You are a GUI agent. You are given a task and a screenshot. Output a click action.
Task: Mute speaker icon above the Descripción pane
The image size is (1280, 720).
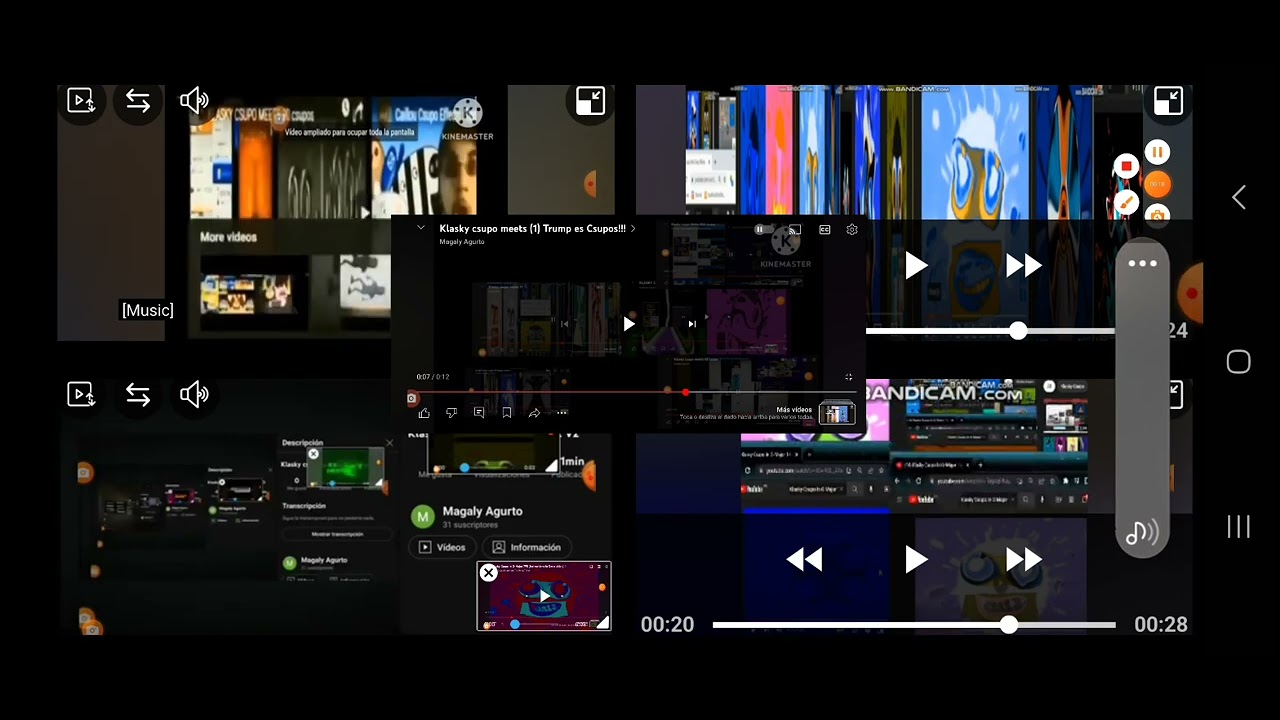[x=194, y=395]
